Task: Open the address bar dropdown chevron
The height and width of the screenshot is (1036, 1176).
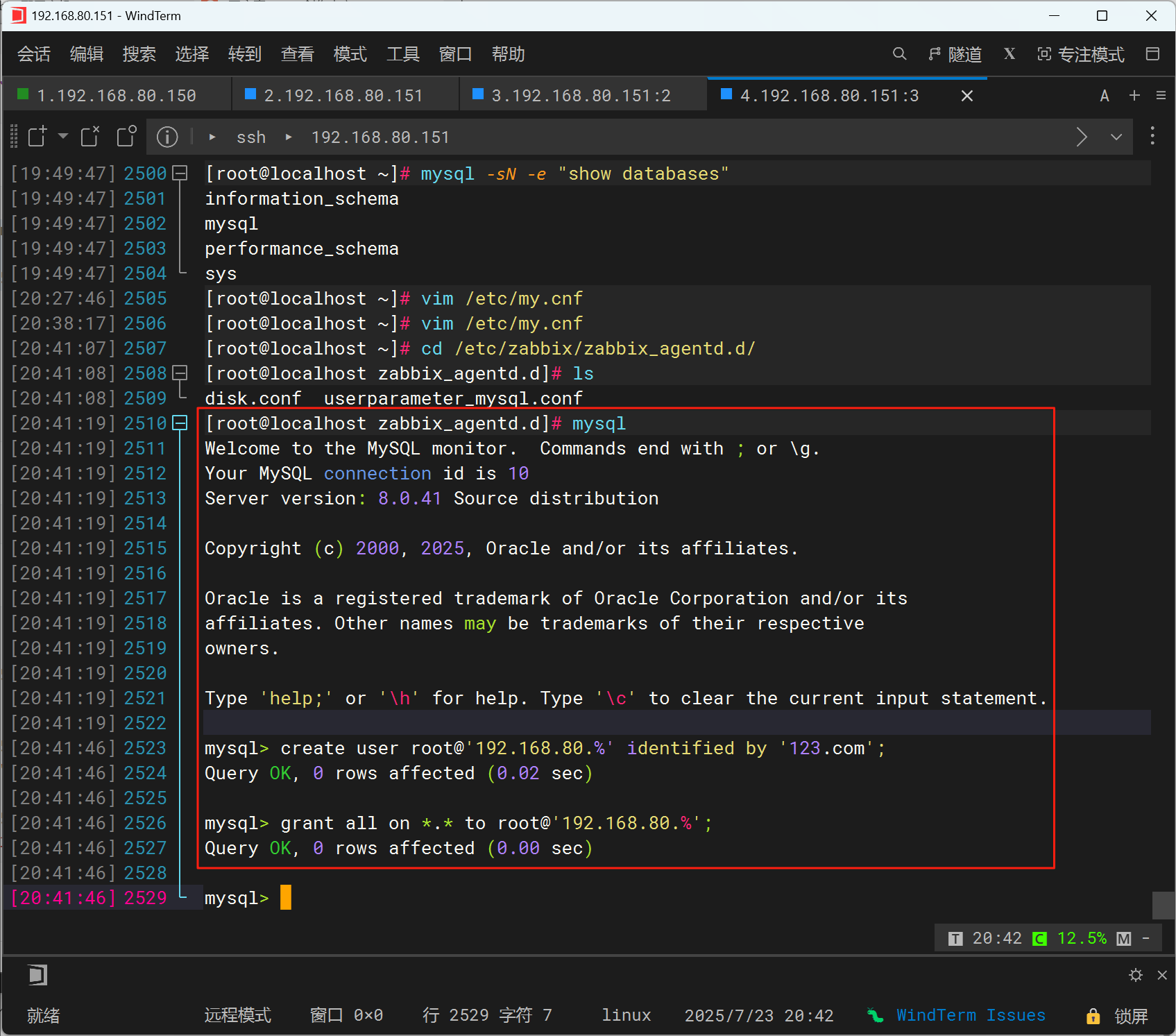Action: tap(1116, 137)
